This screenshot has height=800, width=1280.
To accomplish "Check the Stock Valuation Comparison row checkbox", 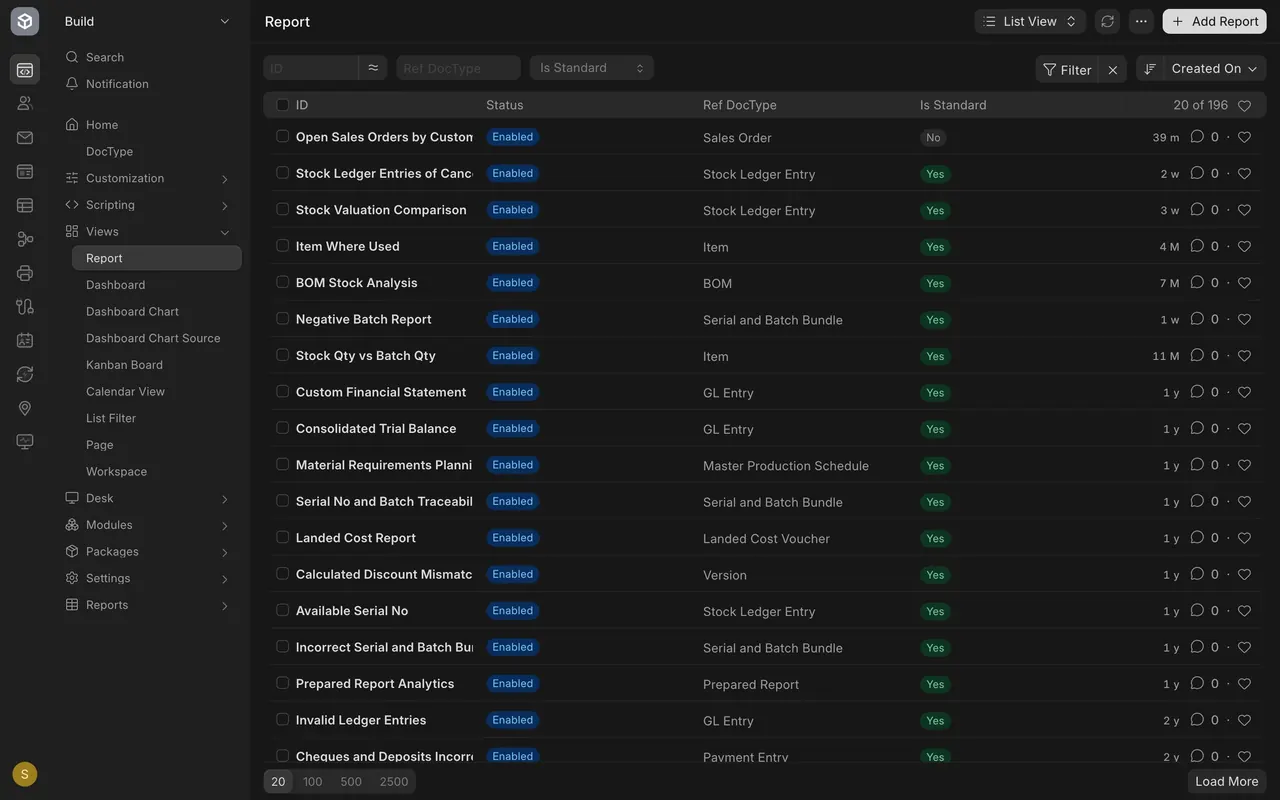I will [283, 210].
